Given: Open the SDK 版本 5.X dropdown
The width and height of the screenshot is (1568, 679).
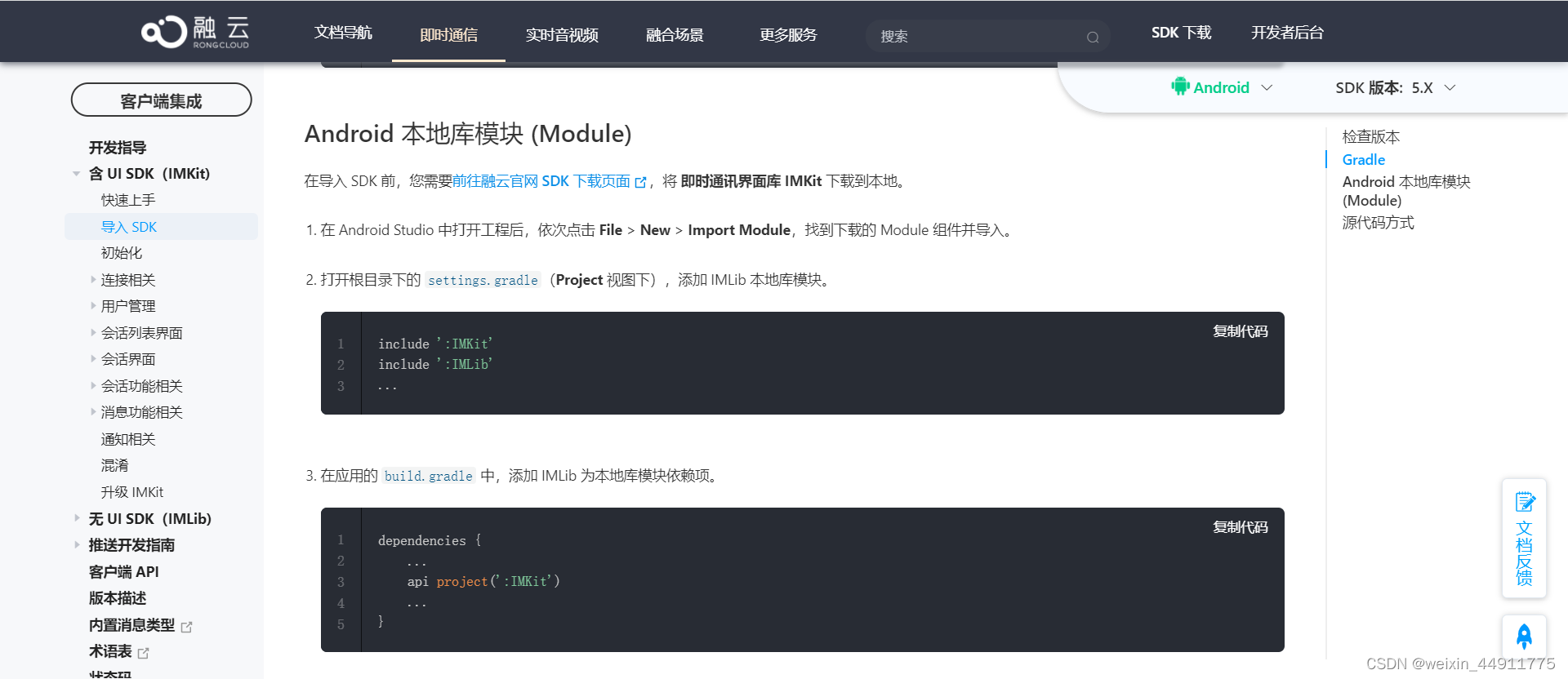Looking at the screenshot, I should (x=1396, y=87).
